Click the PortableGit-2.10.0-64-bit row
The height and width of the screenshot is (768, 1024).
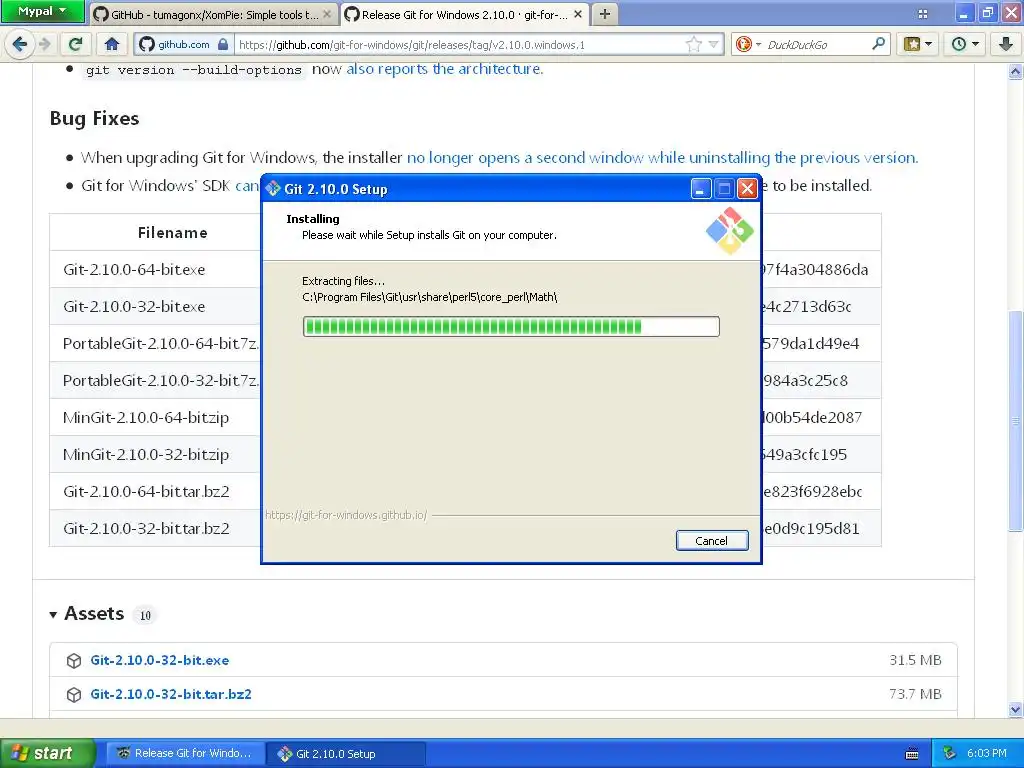(155, 343)
